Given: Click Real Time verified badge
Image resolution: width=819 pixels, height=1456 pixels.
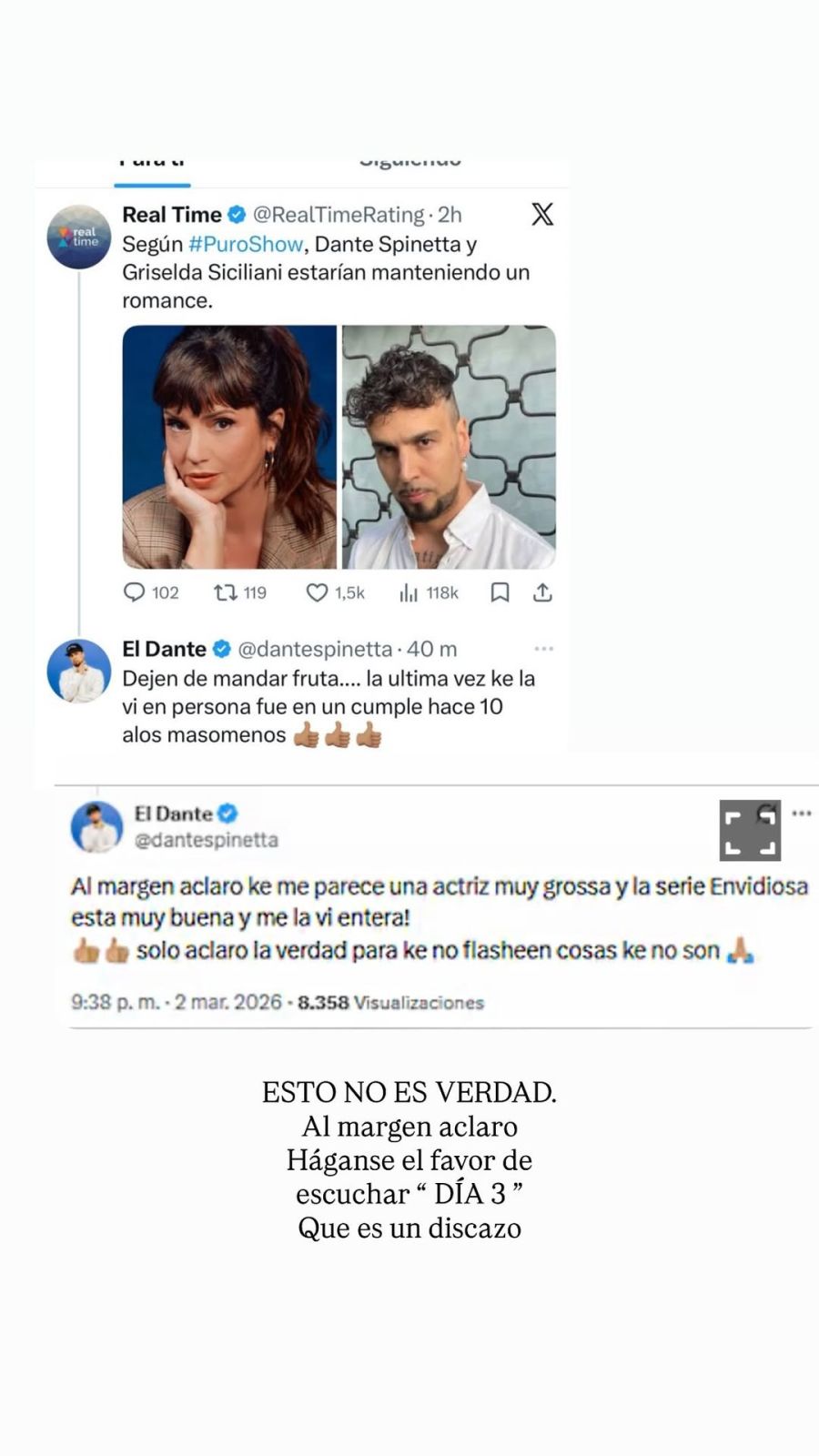Looking at the screenshot, I should click(237, 215).
